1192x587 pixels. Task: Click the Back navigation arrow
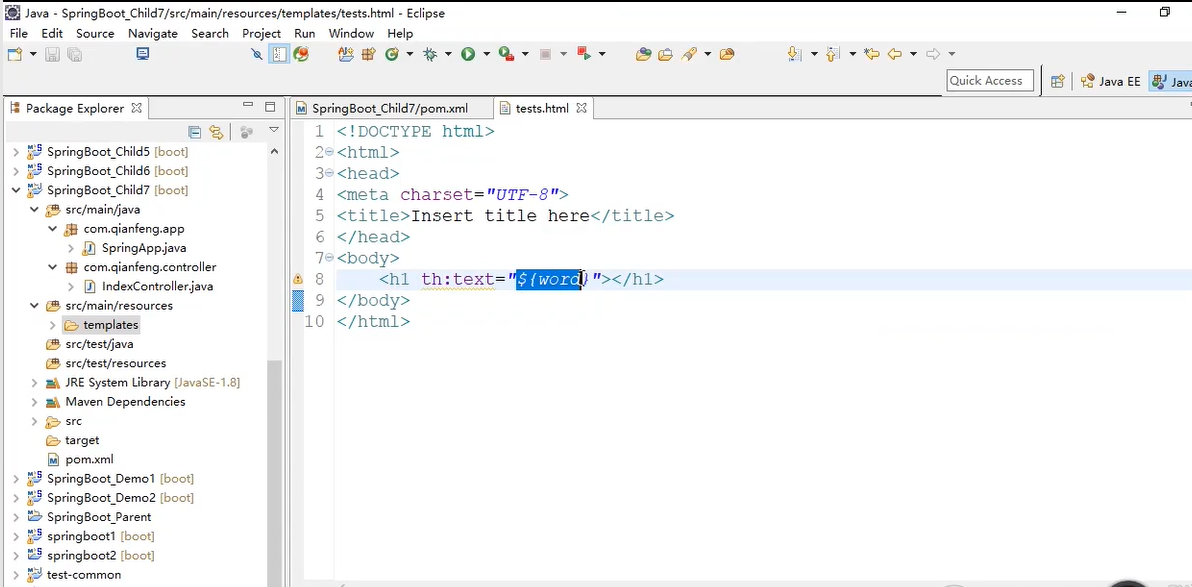[x=895, y=54]
